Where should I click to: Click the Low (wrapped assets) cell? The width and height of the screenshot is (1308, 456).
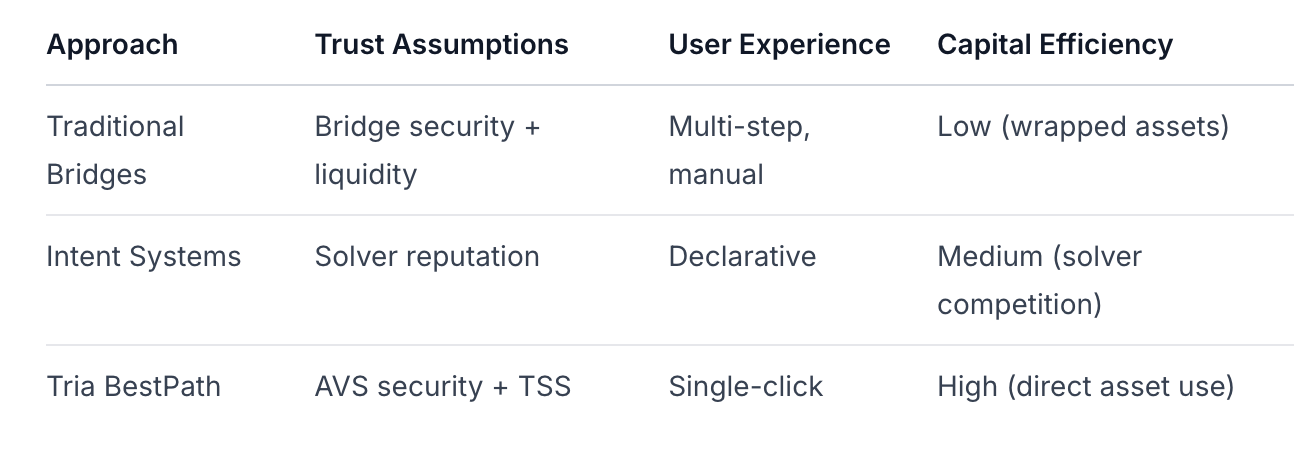click(1082, 127)
